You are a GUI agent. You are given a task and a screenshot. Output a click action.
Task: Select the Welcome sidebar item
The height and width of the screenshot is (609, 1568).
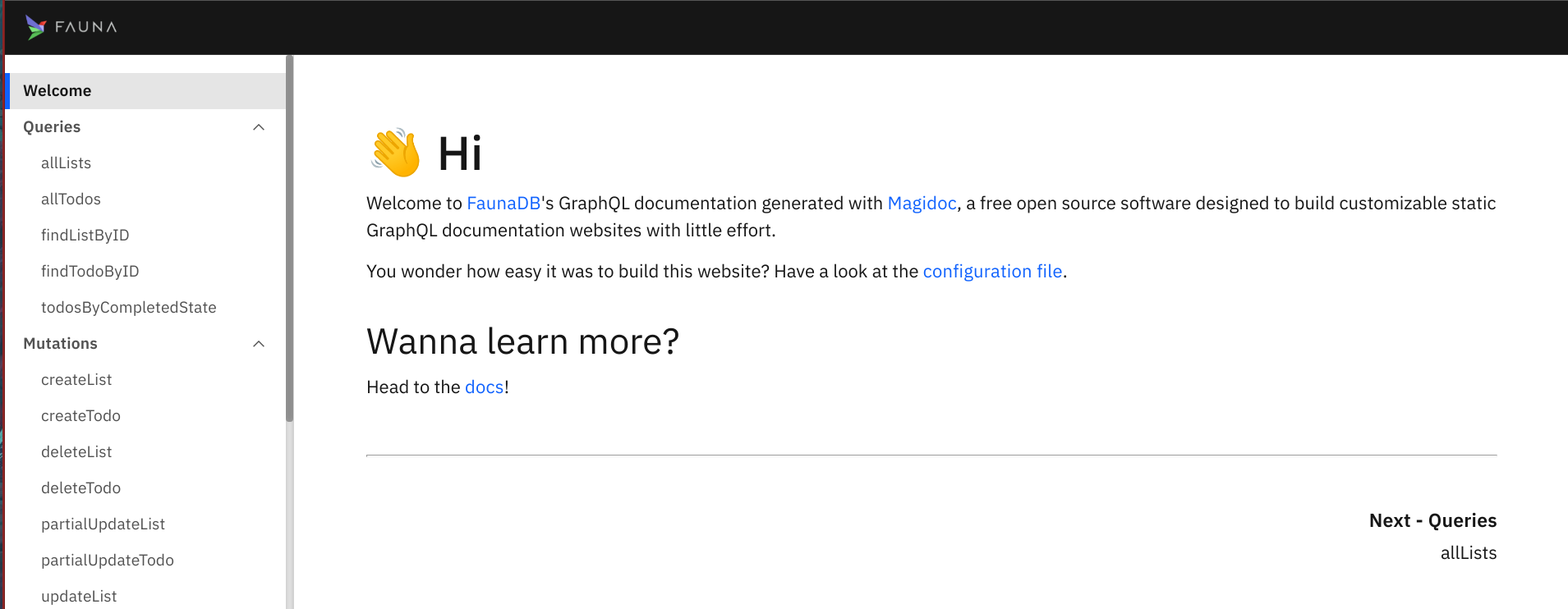pos(145,91)
